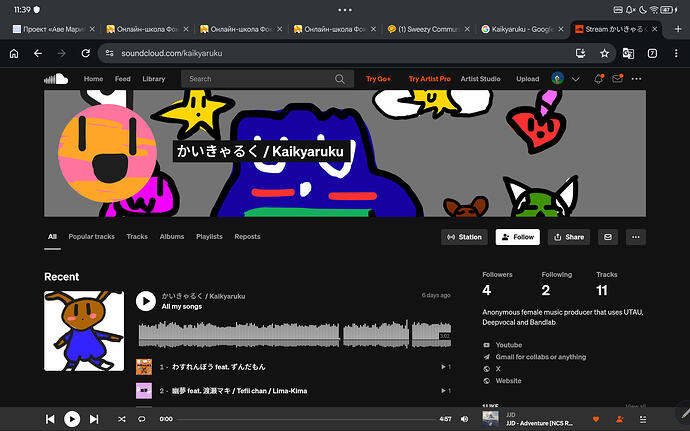Seek within the All my songs waveform
Screen dimensions: 690x431
[295, 335]
